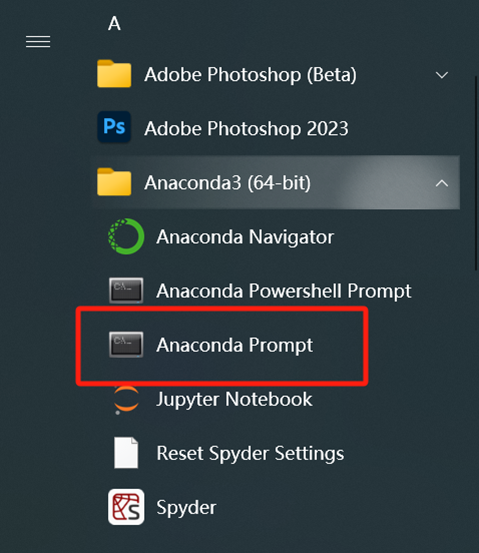This screenshot has height=553, width=479.
Task: Jump to the letter A section header
Action: 114,24
